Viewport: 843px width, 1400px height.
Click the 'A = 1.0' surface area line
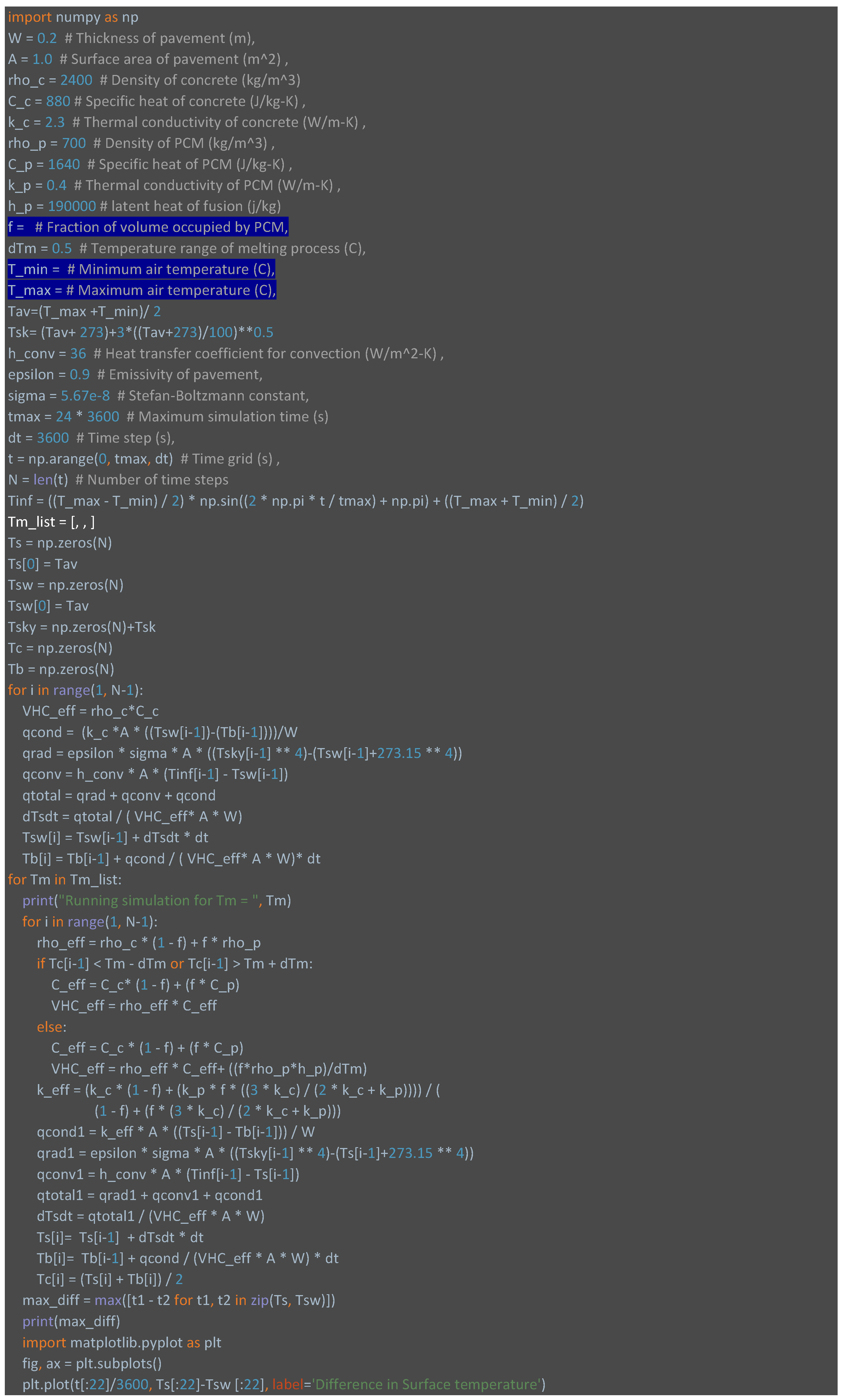[148, 59]
